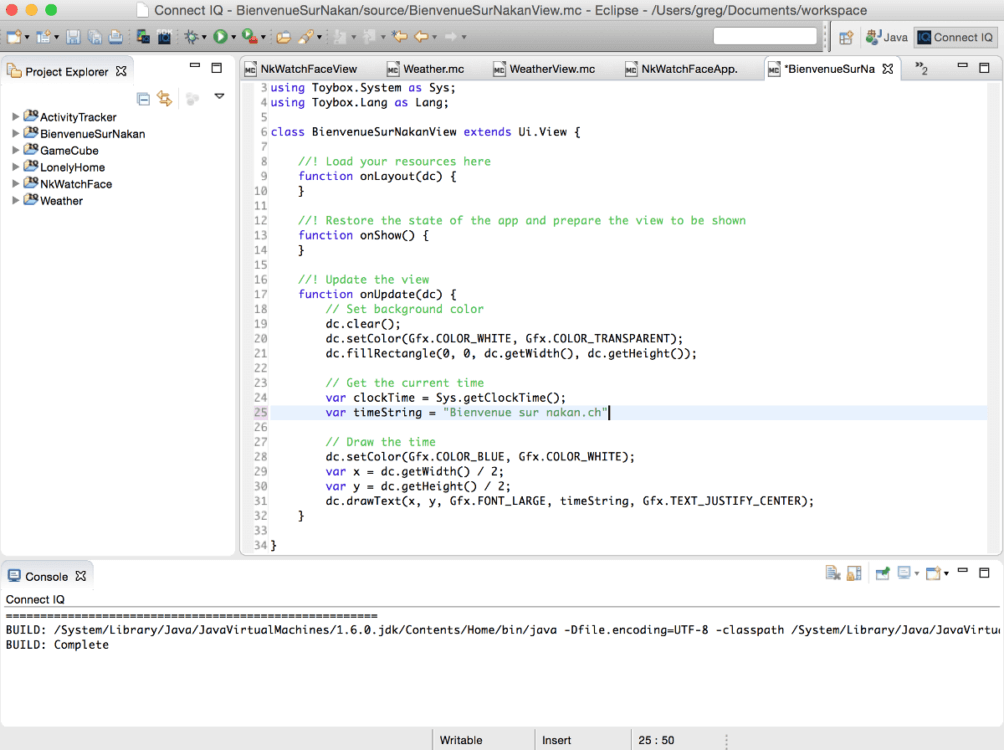Image resolution: width=1004 pixels, height=750 pixels.
Task: Switch to the Java perspective
Action: (887, 37)
